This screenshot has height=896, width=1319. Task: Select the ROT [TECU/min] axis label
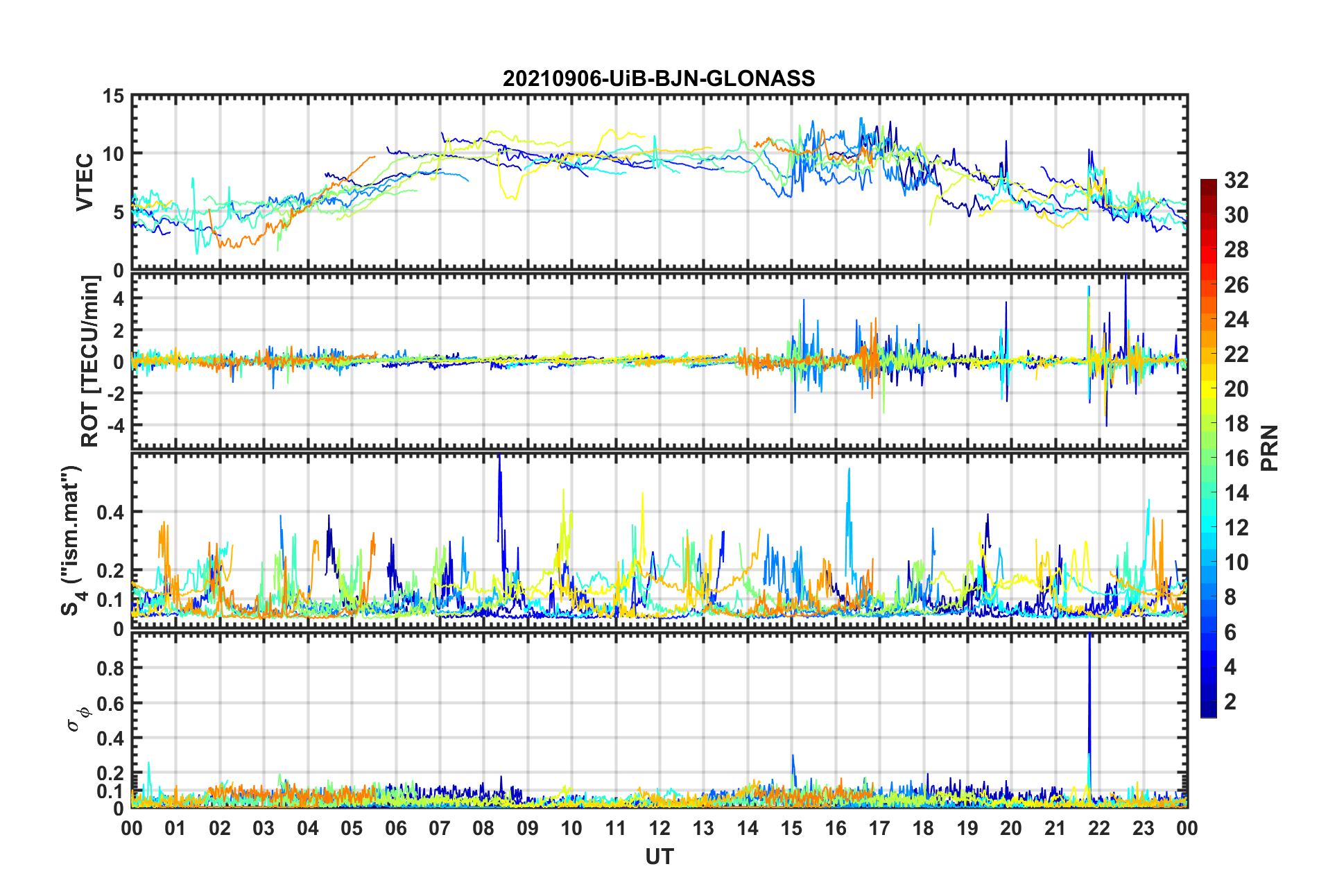(x=90, y=361)
